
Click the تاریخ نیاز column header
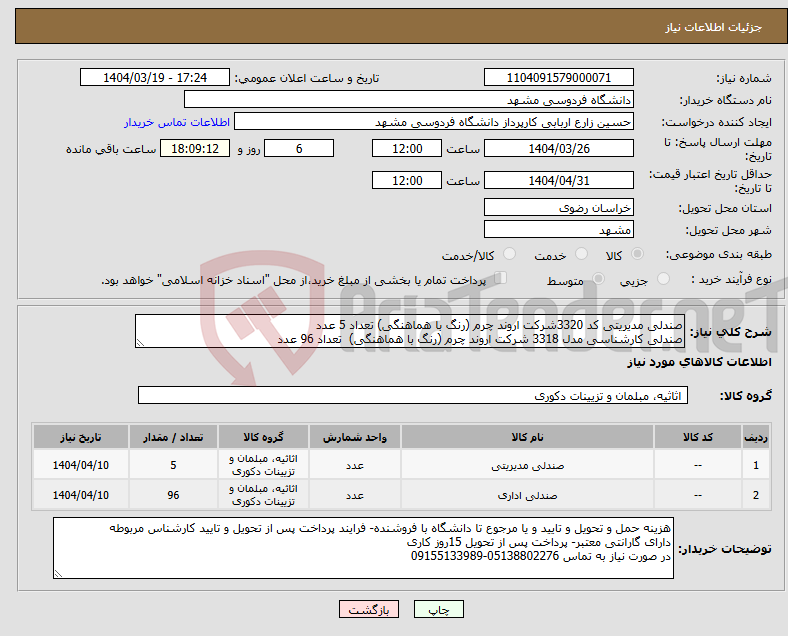click(81, 437)
